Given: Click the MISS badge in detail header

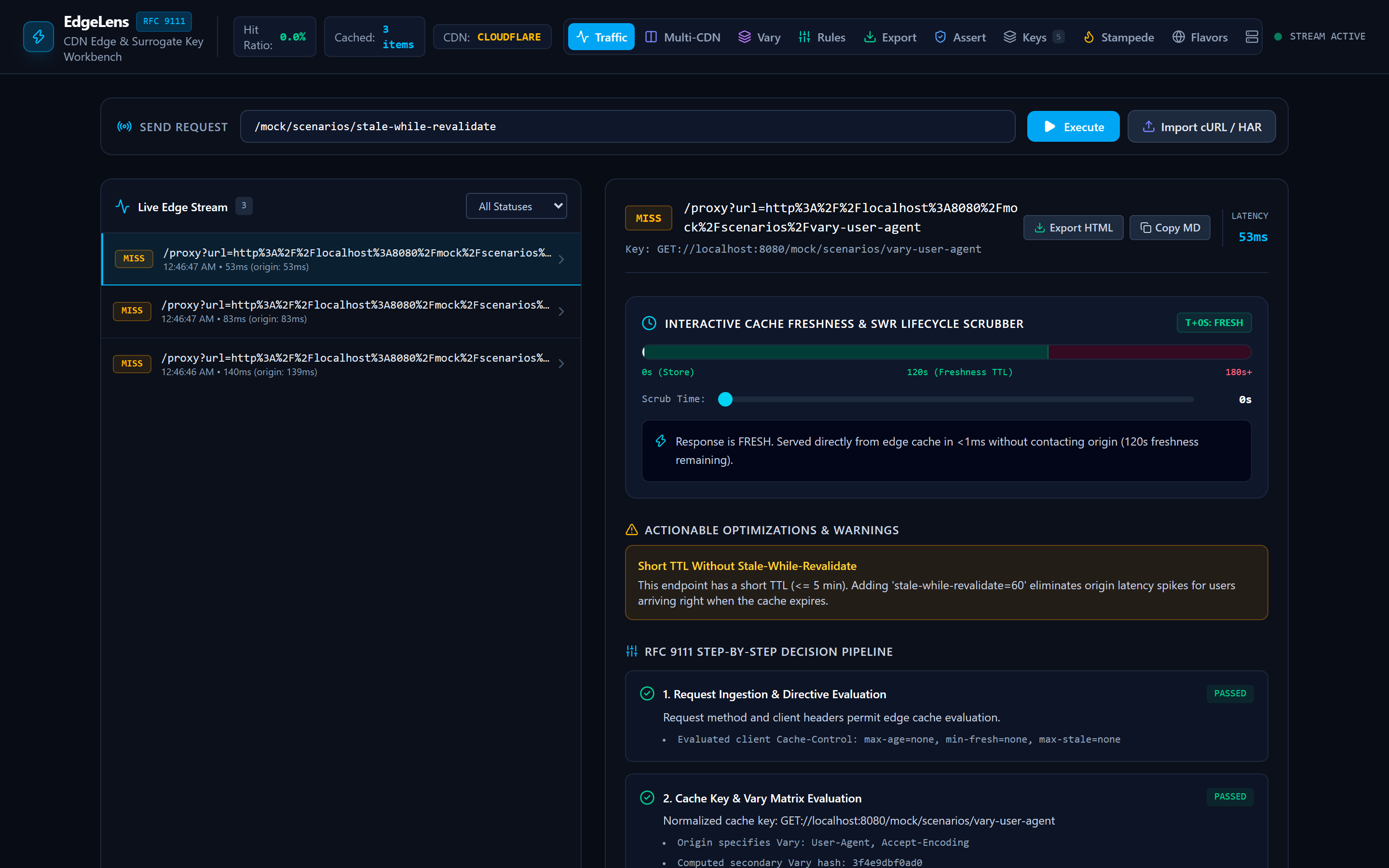Looking at the screenshot, I should pos(648,218).
